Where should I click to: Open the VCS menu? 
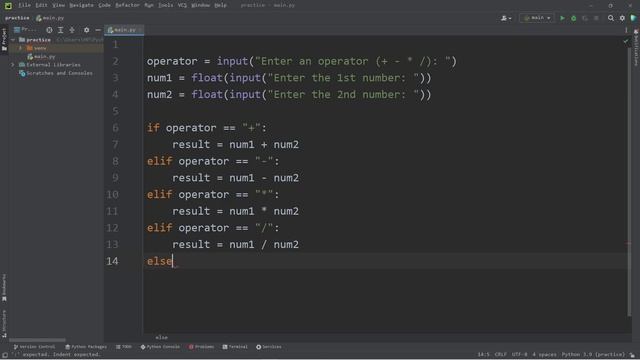182,5
